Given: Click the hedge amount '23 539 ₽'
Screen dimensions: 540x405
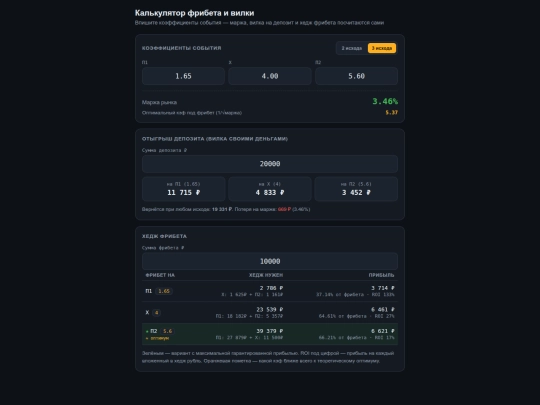Looking at the screenshot, I should (x=270, y=310).
